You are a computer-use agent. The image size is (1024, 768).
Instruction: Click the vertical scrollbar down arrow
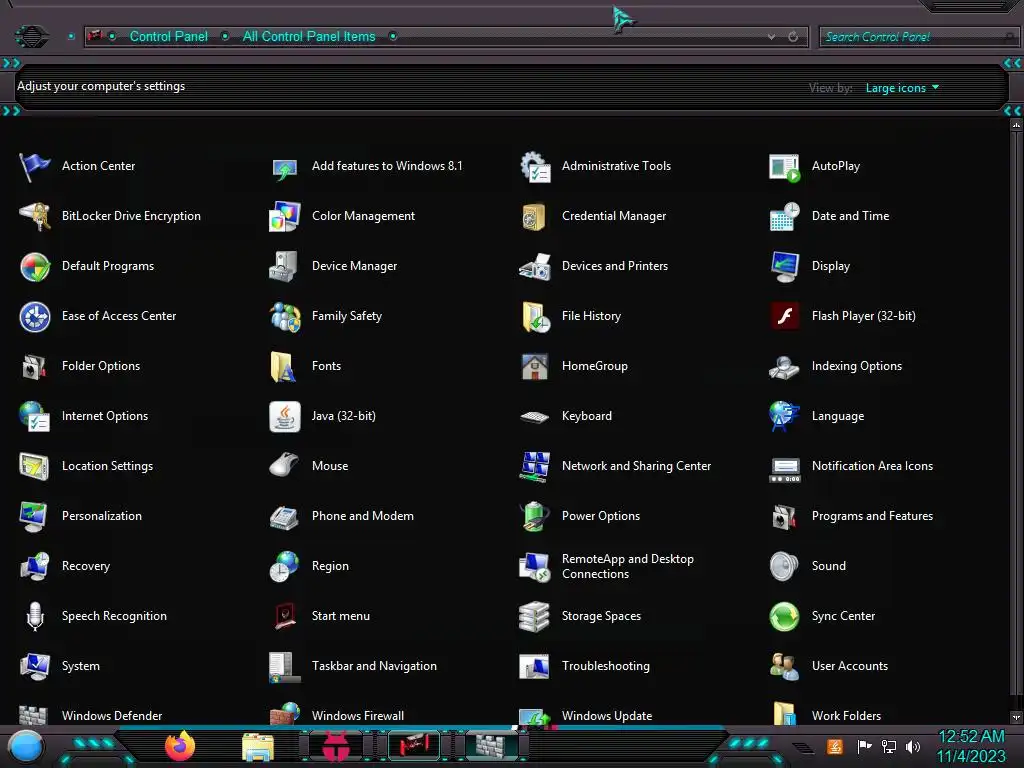(1016, 717)
